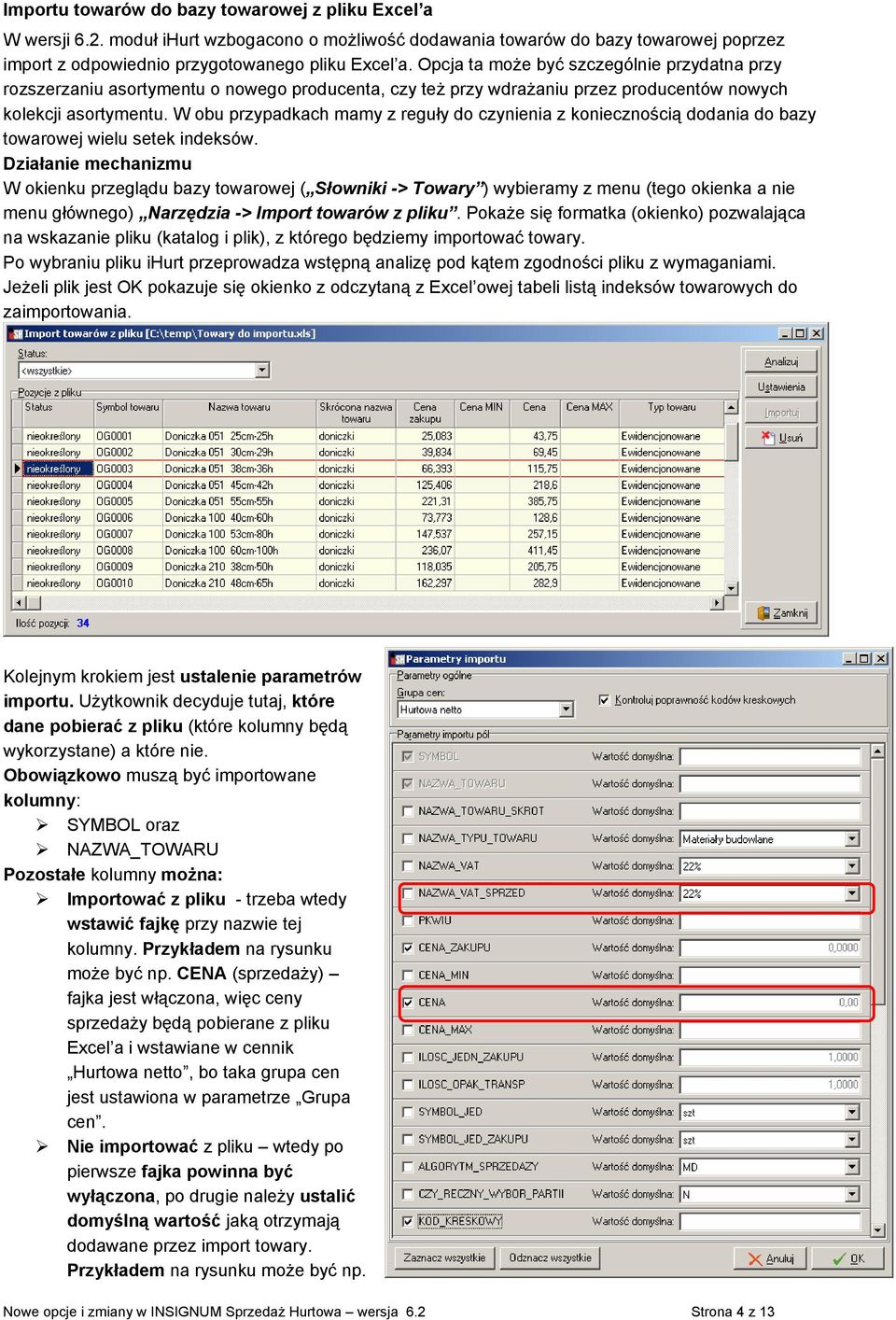Screen dimensions: 896x1320
Task: Click the KOD_KRESKOWY default value field
Action: coord(770,1221)
